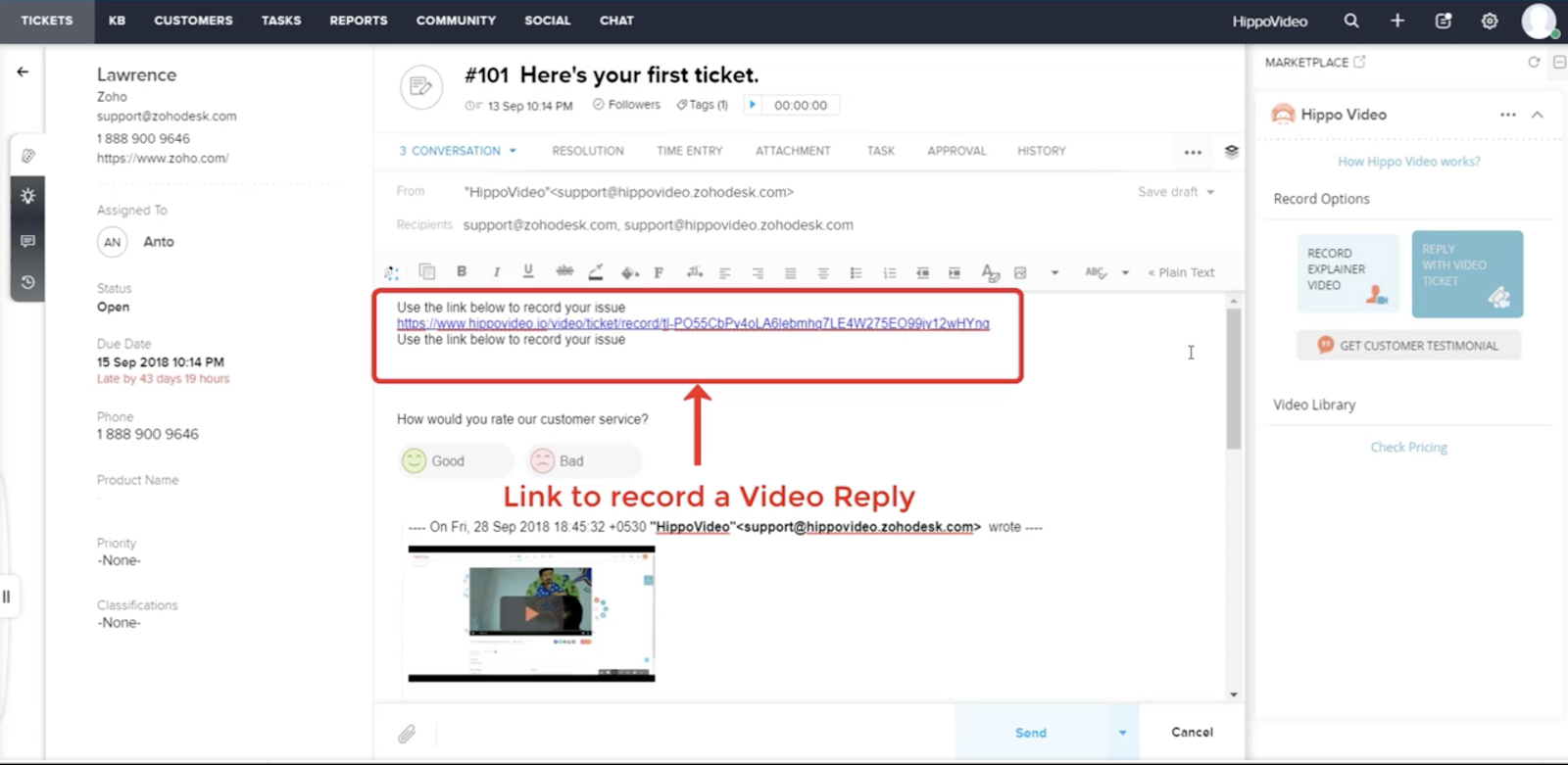Open Hippo Video widget options ellipsis
Image resolution: width=1568 pixels, height=765 pixels.
click(1507, 115)
